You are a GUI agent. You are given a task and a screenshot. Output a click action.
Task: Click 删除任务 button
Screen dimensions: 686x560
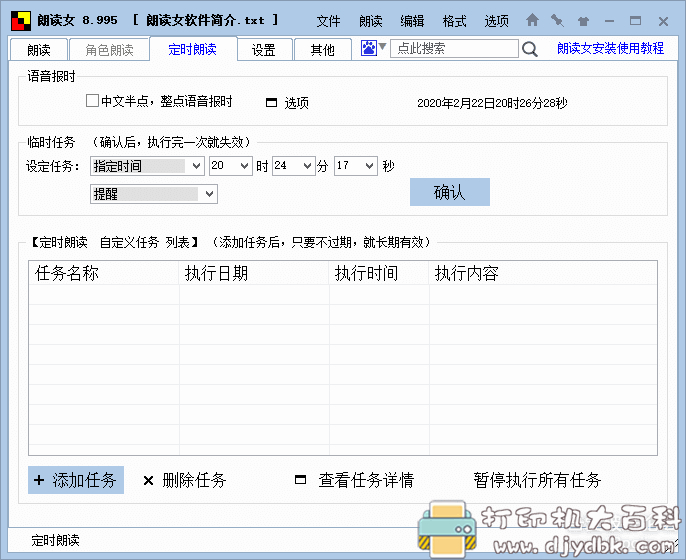click(185, 480)
